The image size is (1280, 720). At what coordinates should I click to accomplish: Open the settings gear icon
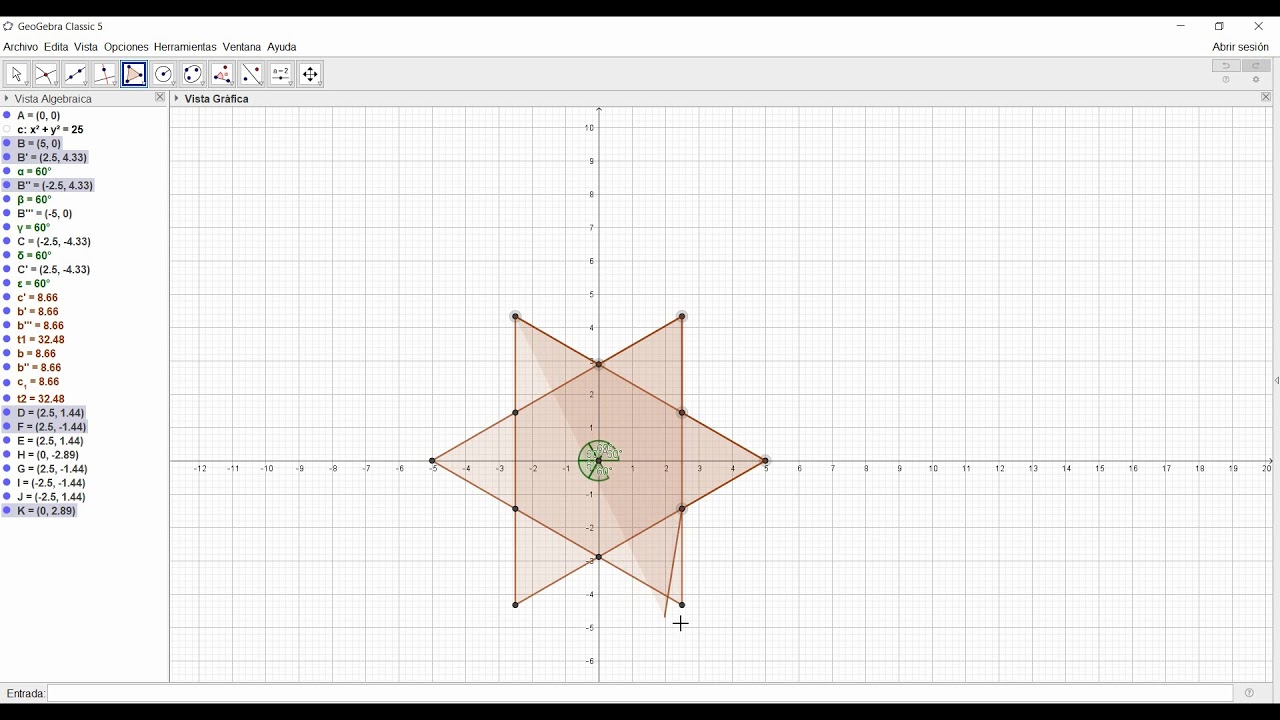(1257, 80)
